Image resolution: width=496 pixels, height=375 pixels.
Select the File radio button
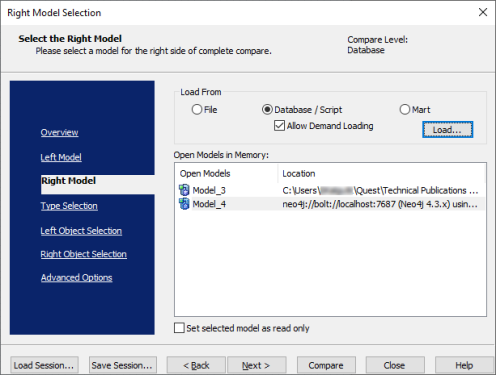tap(197, 109)
